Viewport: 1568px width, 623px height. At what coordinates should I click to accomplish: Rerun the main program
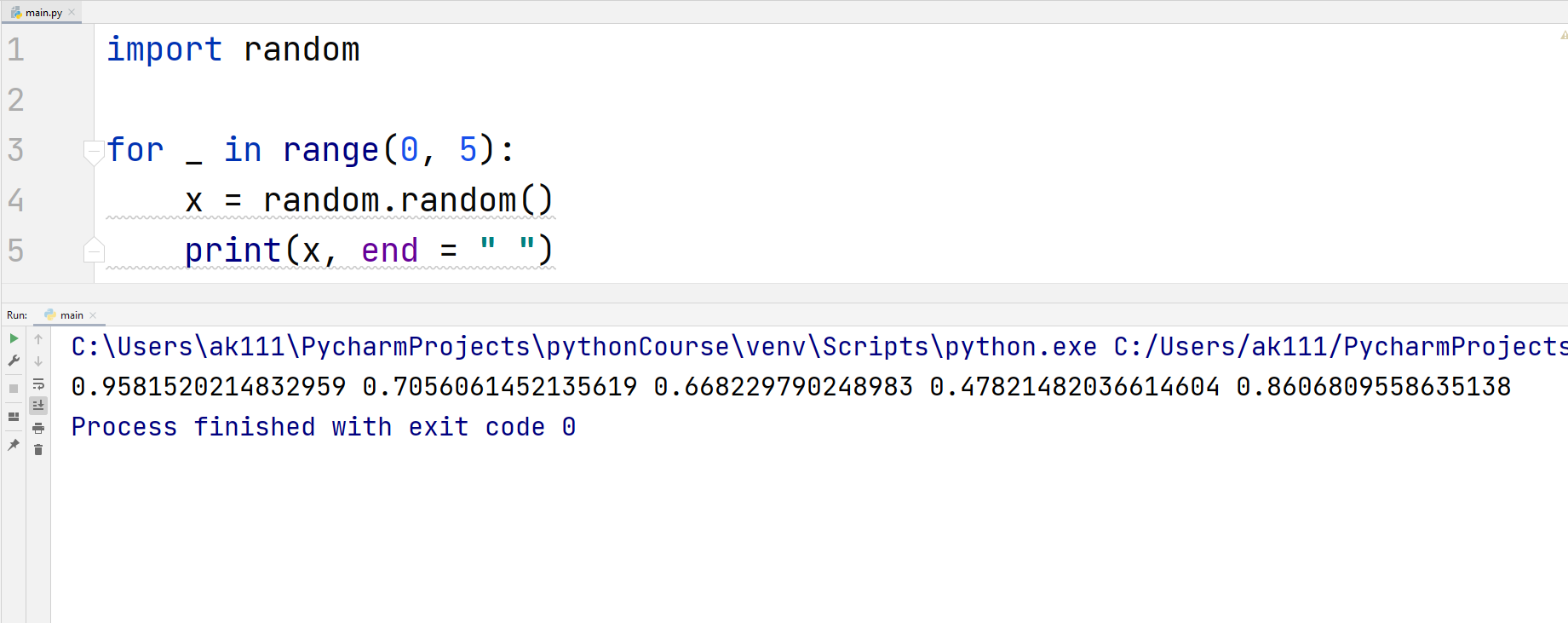[13, 339]
